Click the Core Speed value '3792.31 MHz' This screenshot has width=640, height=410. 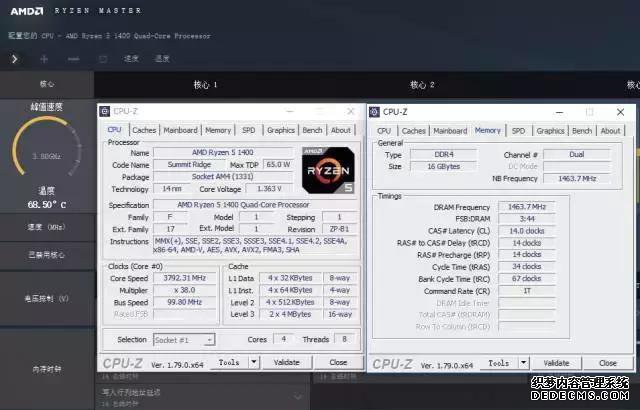(184, 278)
